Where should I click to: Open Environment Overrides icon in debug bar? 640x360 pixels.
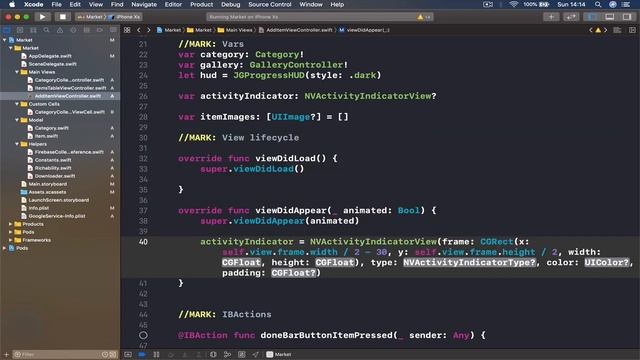pyautogui.click(x=242, y=355)
